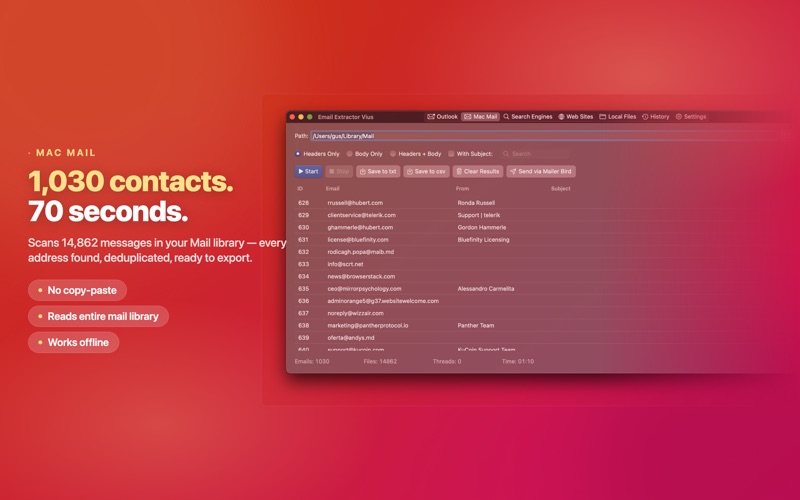
Task: Click the Files: 14862 status entry
Action: 380,361
